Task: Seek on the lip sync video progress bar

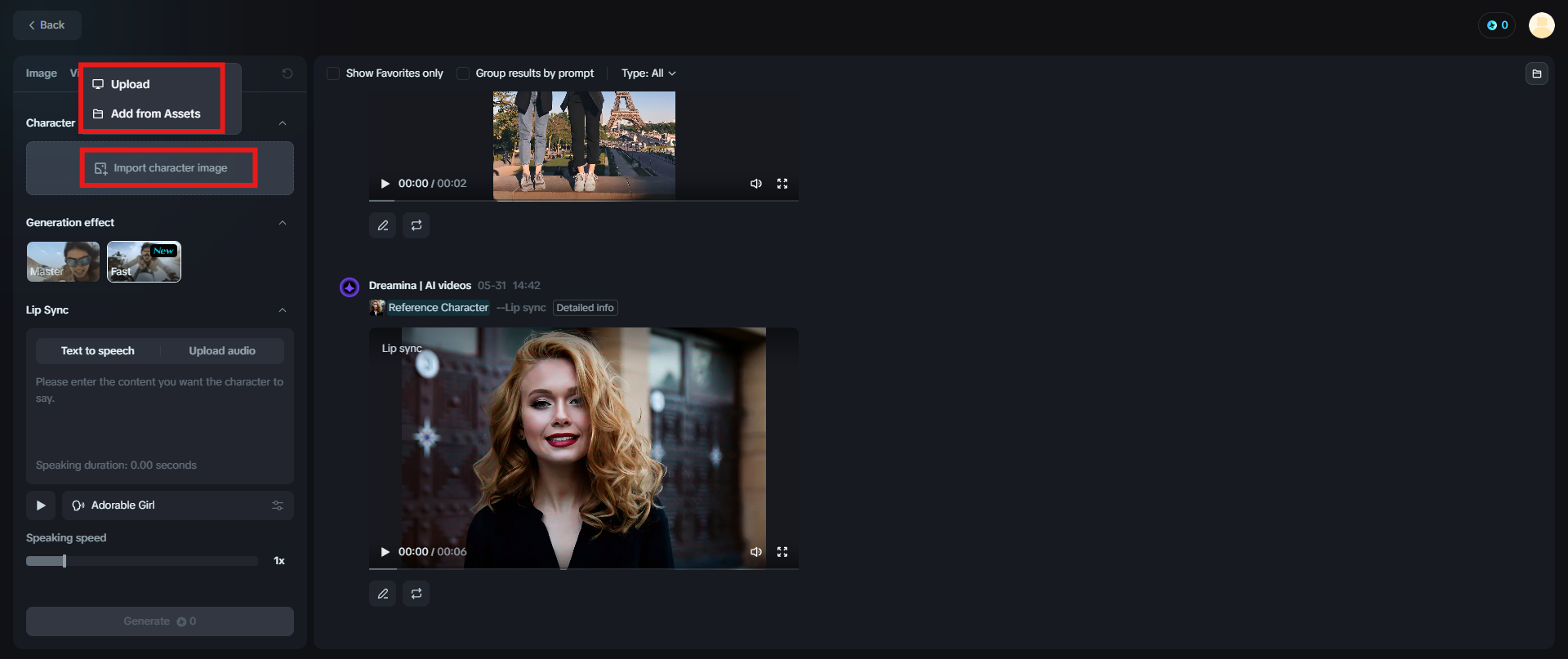Action: pyautogui.click(x=584, y=568)
